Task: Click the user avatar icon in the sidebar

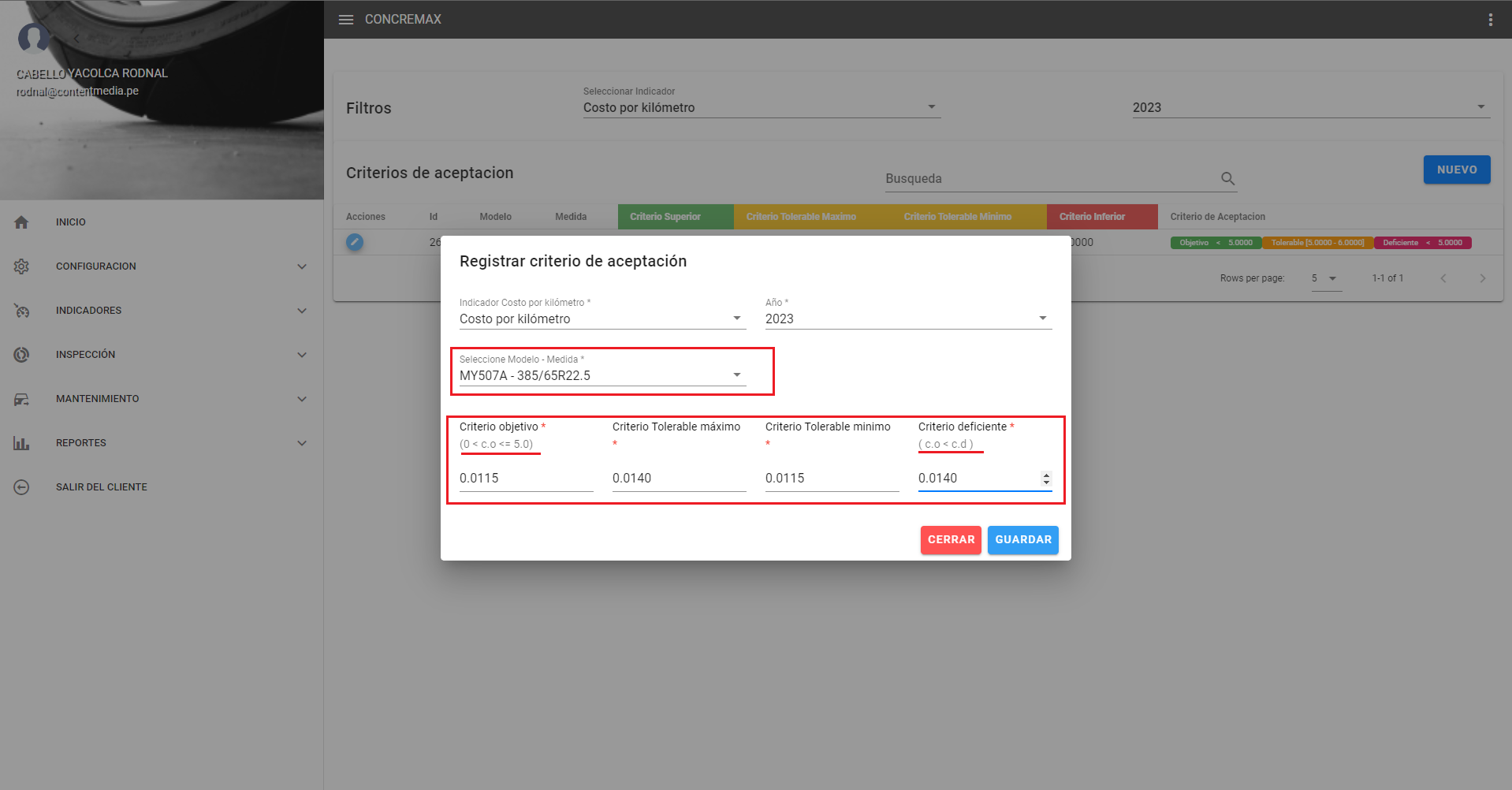Action: click(x=33, y=37)
